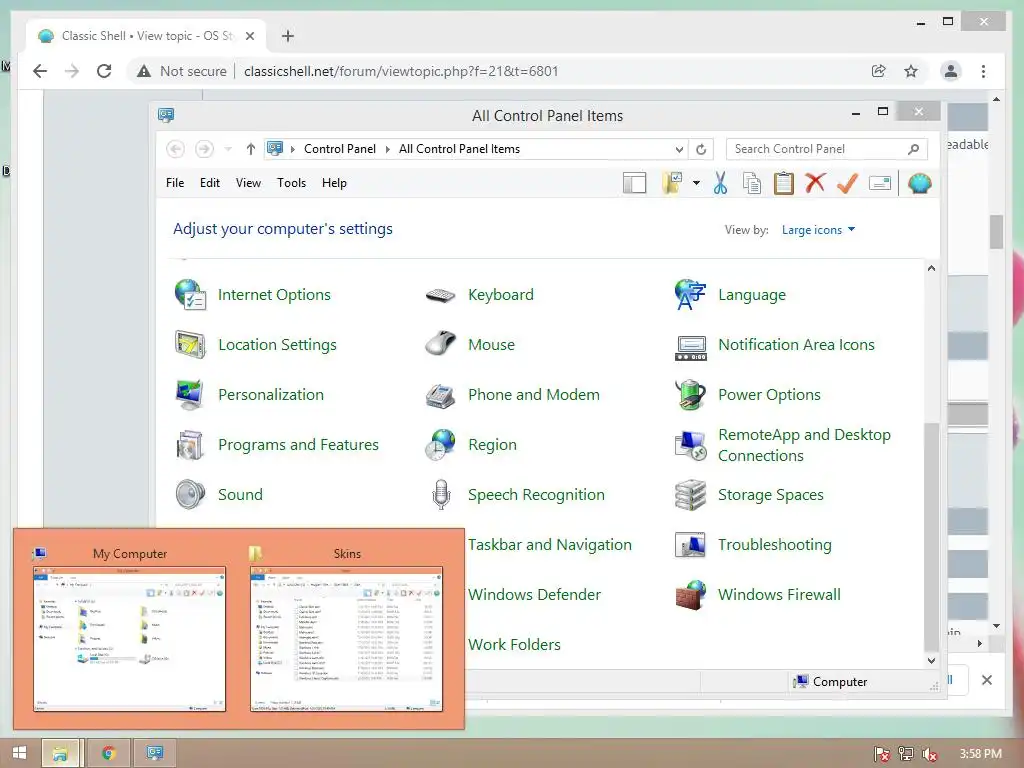1024x768 pixels.
Task: Open Location Settings icon
Action: (x=190, y=345)
